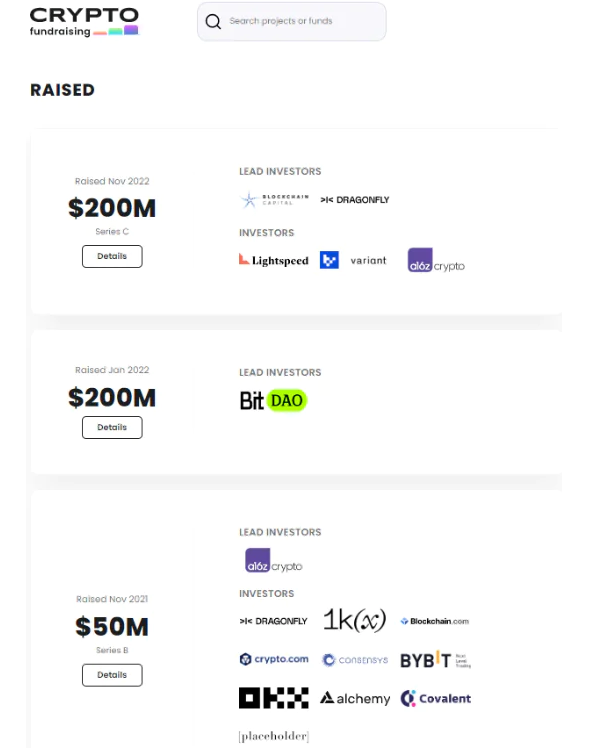Select the Lightspeed investor logo
The width and height of the screenshot is (603, 750).
pos(274,260)
